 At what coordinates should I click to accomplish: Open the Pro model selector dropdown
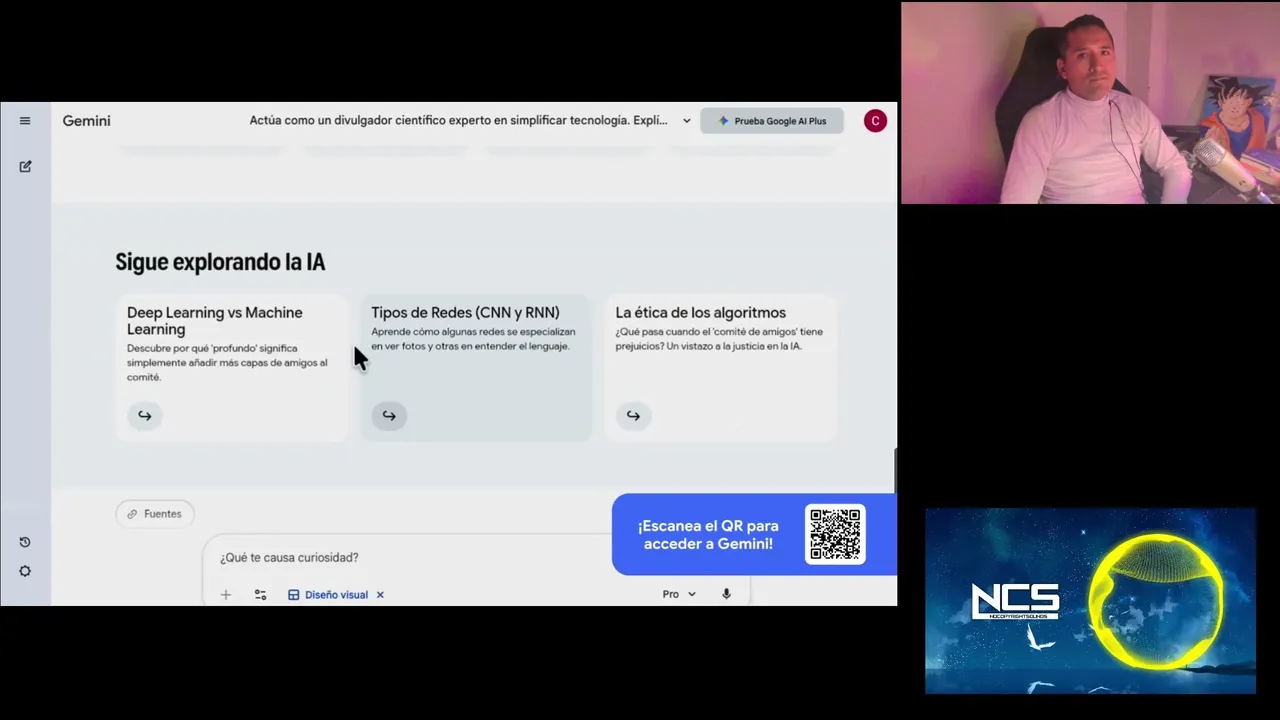click(x=679, y=594)
